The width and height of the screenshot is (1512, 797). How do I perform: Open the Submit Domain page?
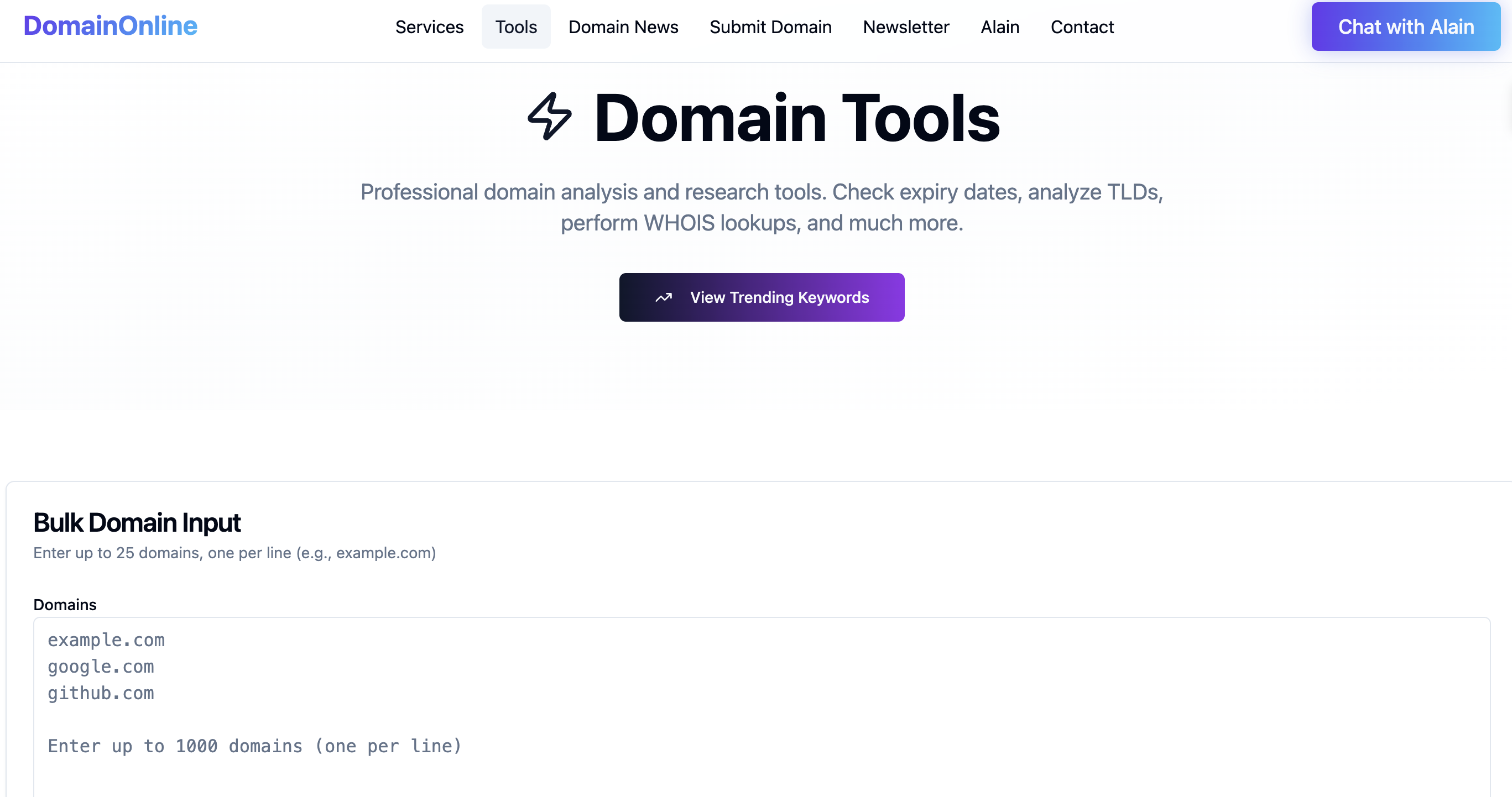coord(770,27)
